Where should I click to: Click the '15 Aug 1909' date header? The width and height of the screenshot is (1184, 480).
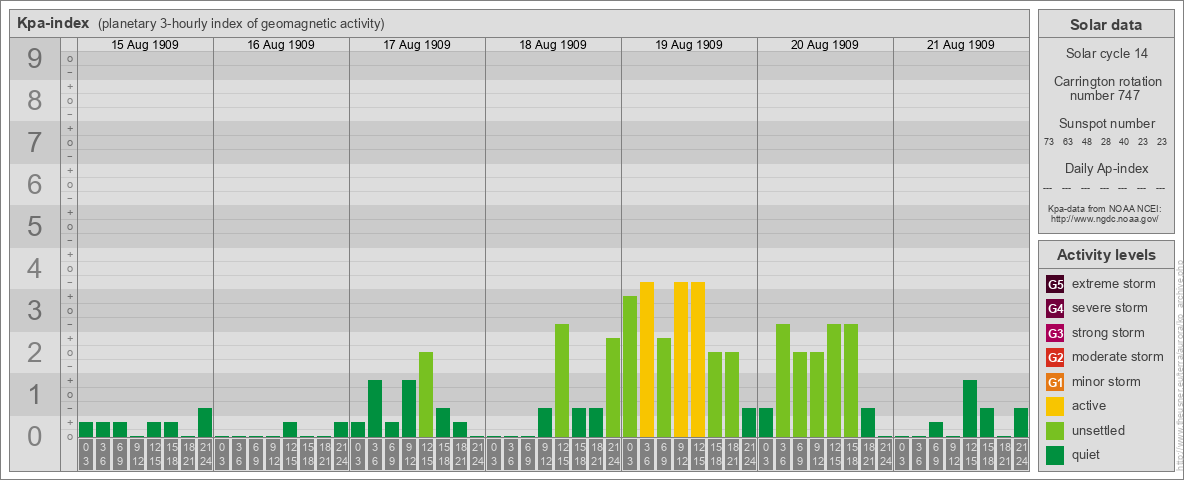145,45
